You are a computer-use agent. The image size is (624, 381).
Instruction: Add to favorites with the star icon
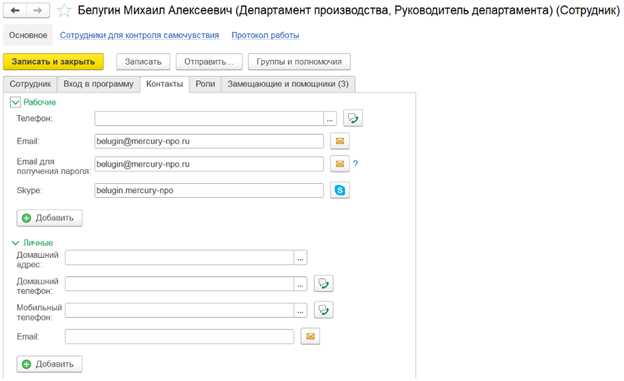coord(64,11)
